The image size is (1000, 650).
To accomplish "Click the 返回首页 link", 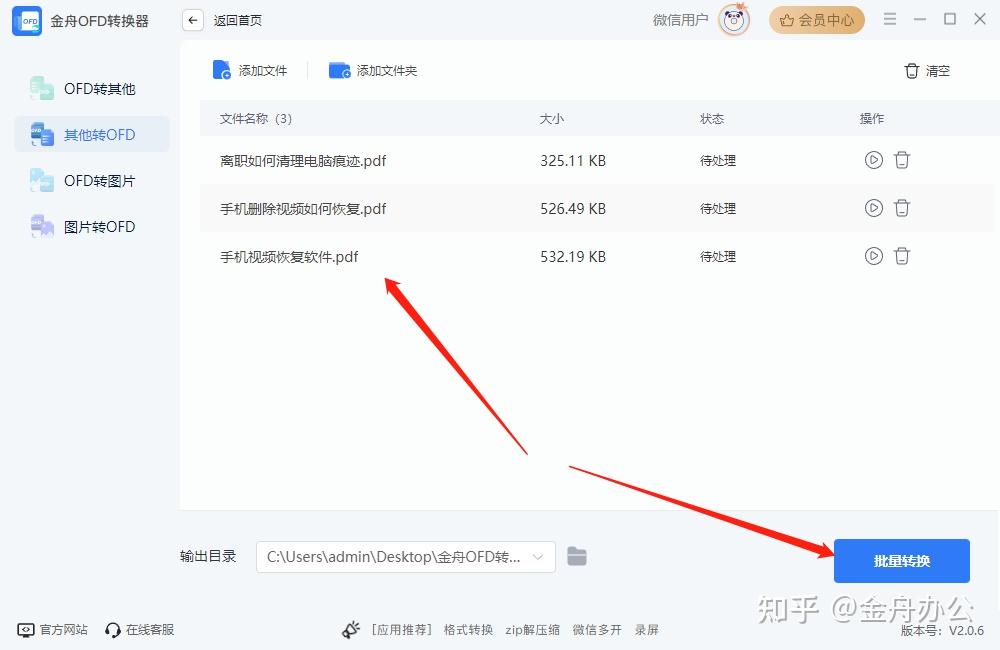I will point(237,20).
